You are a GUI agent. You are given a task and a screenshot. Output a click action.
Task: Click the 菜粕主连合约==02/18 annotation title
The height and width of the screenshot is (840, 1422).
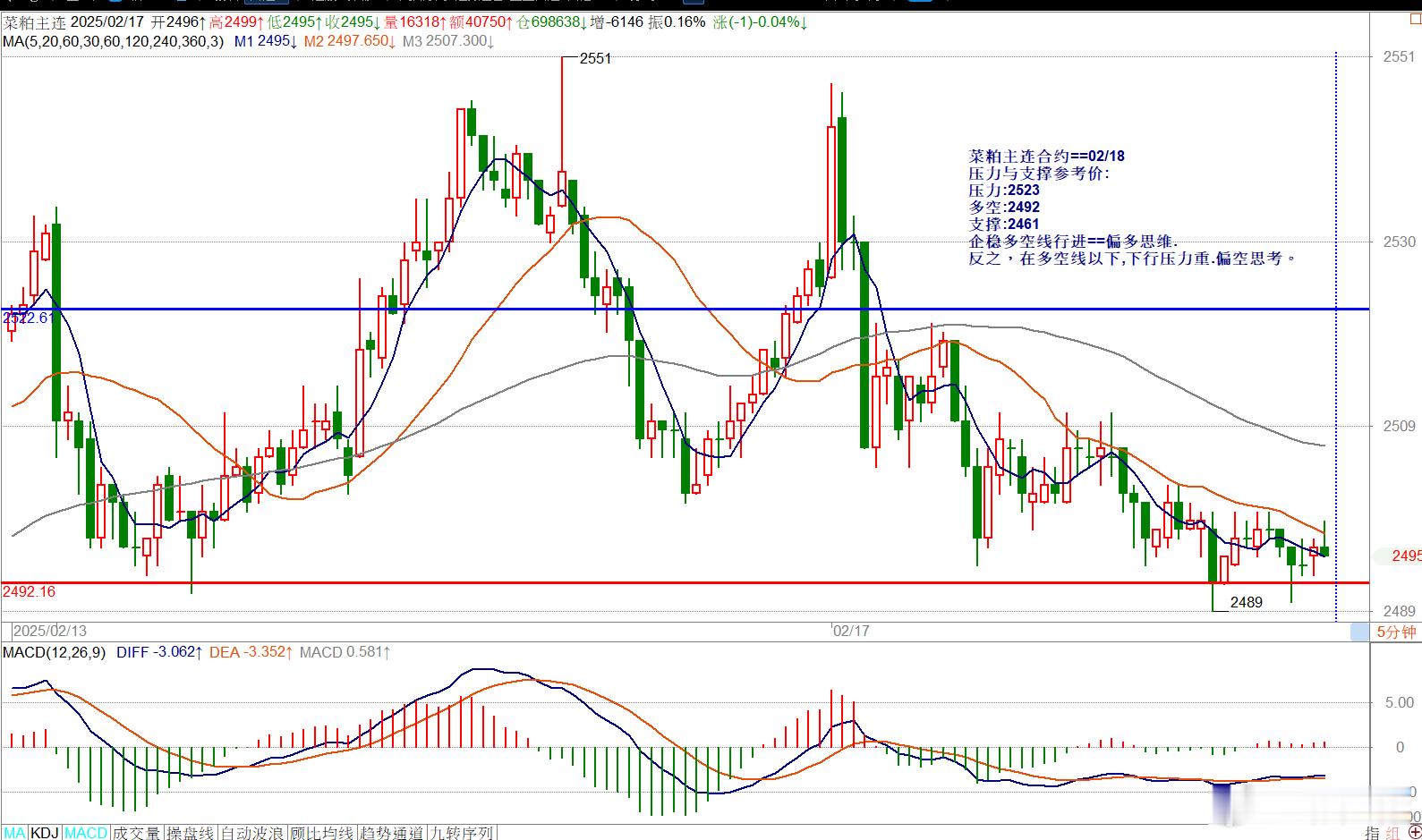[x=1047, y=156]
